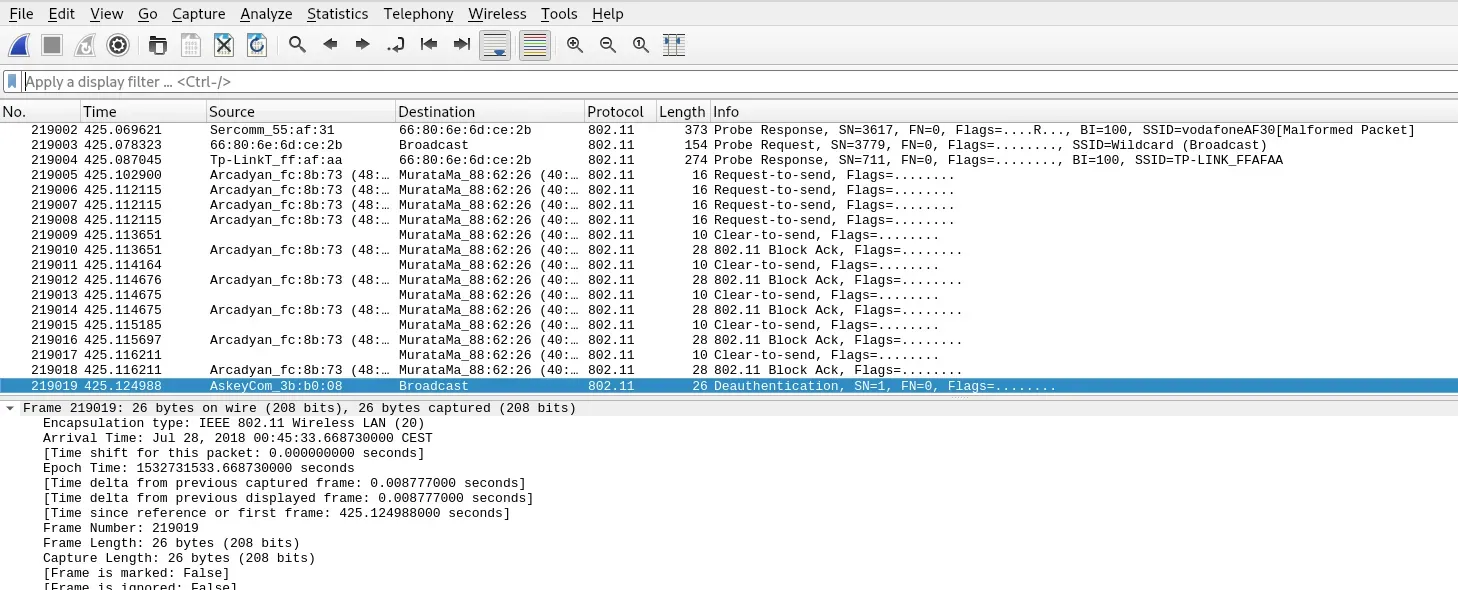The image size is (1458, 590).
Task: Close the current capture file icon
Action: 224,45
